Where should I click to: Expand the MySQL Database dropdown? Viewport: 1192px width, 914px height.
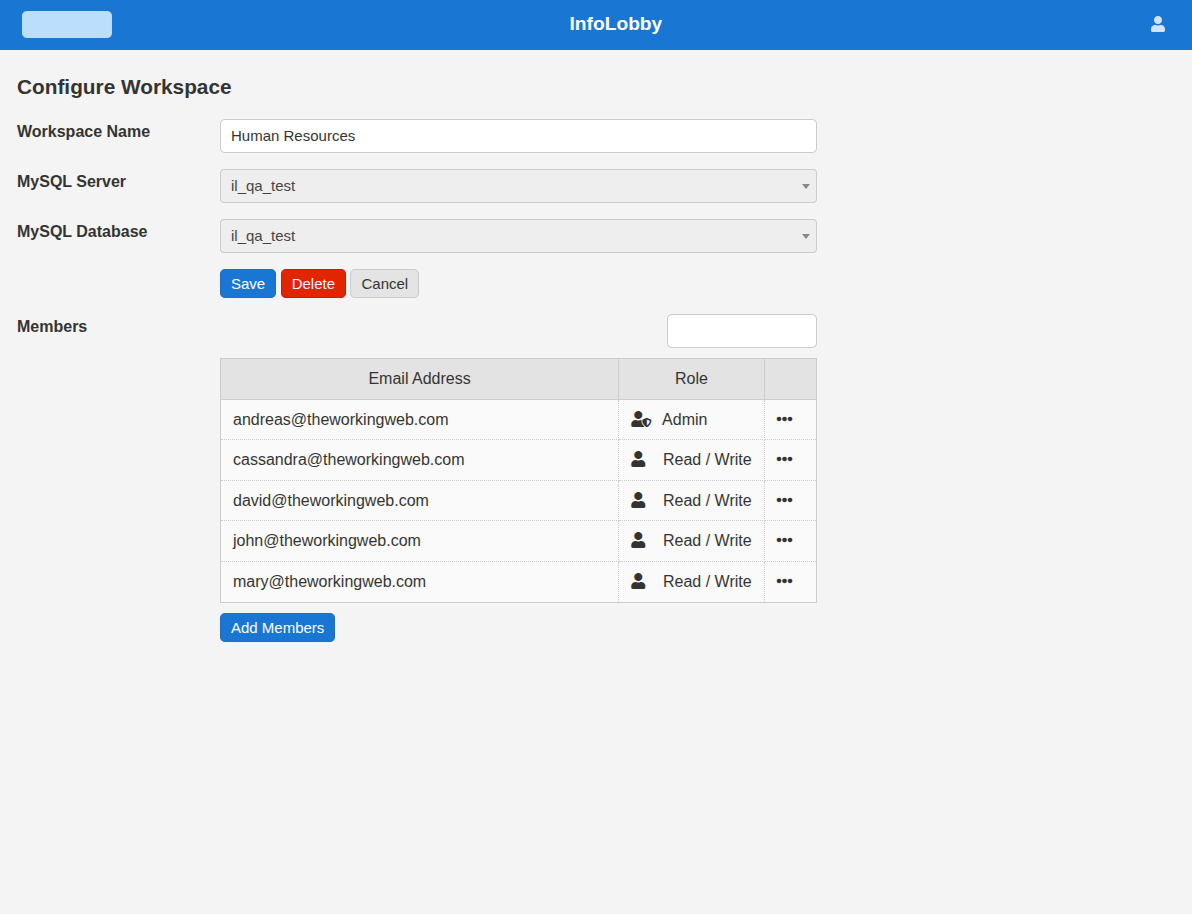click(x=518, y=236)
